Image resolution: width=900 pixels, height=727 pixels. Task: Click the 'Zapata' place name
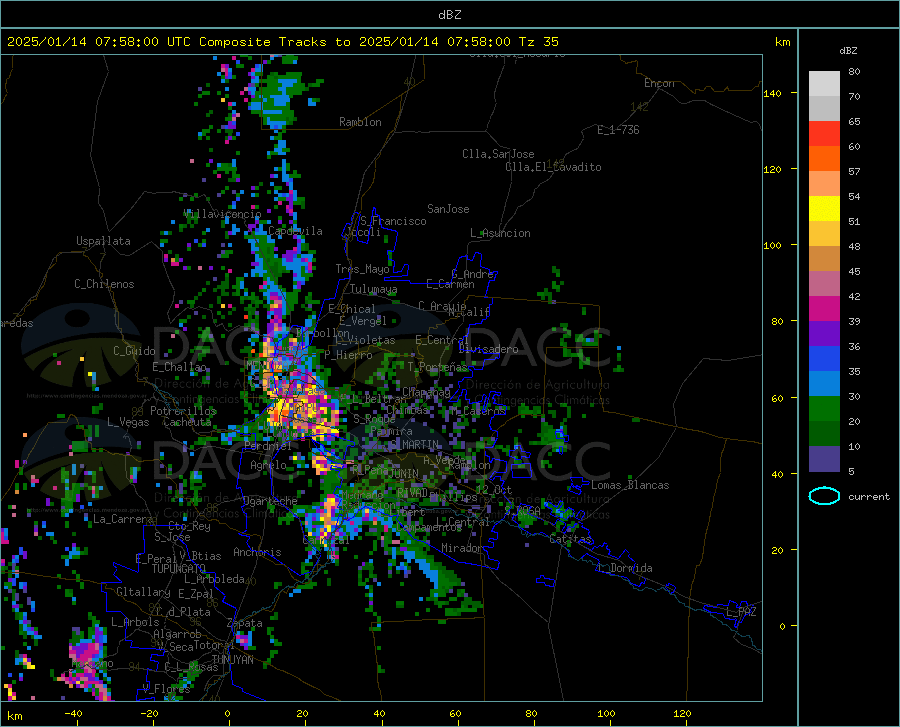(245, 623)
